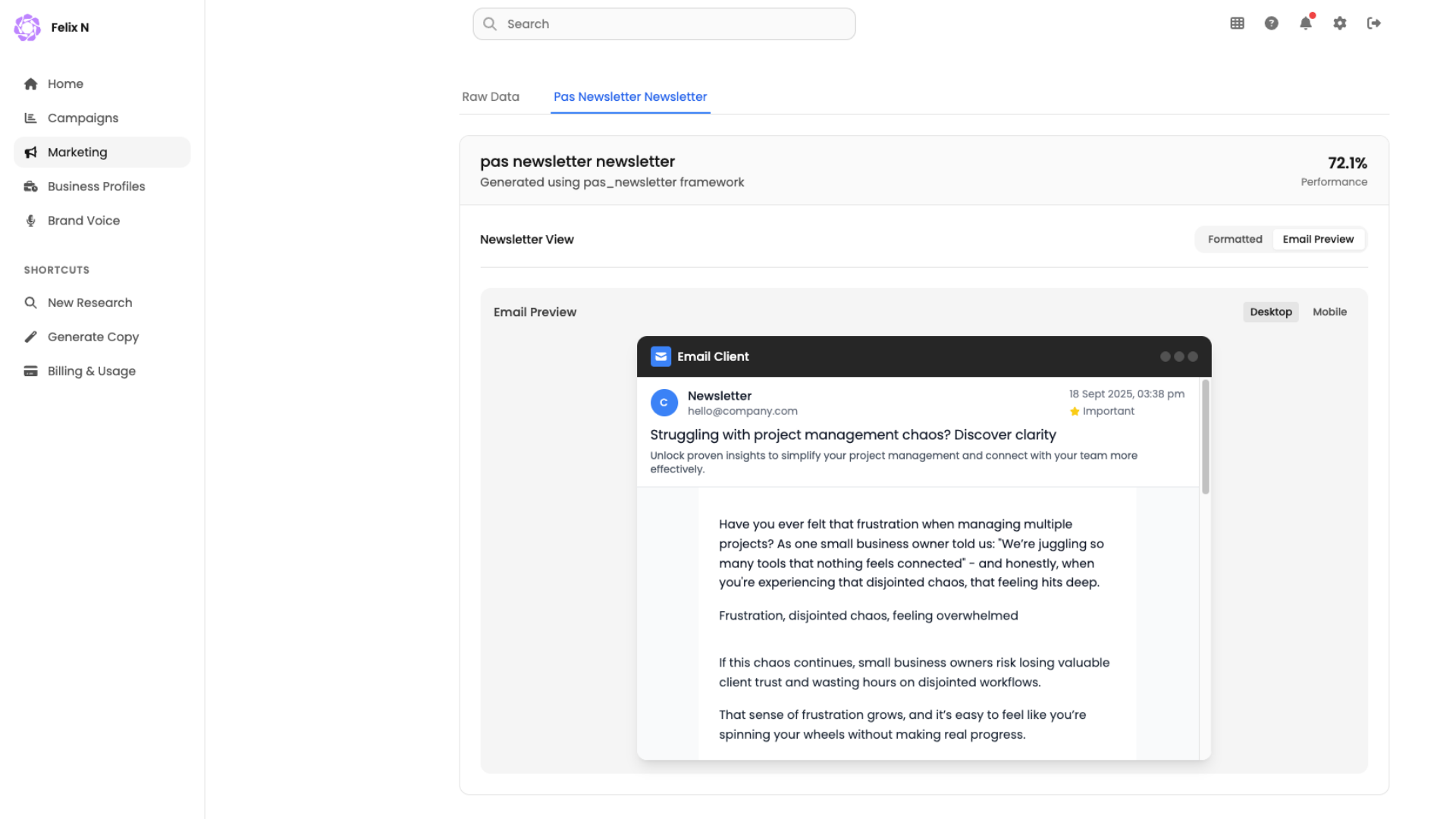Viewport: 1456px width, 819px height.
Task: Click the Brand Voice microphone icon
Action: click(31, 221)
